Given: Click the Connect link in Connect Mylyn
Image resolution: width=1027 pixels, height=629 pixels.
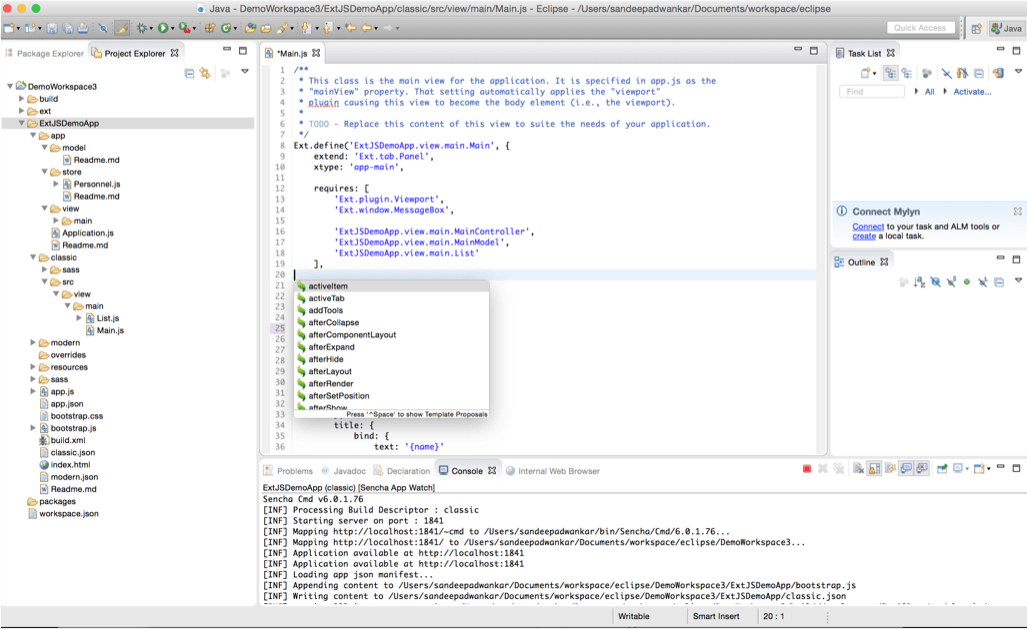Looking at the screenshot, I should tap(868, 226).
